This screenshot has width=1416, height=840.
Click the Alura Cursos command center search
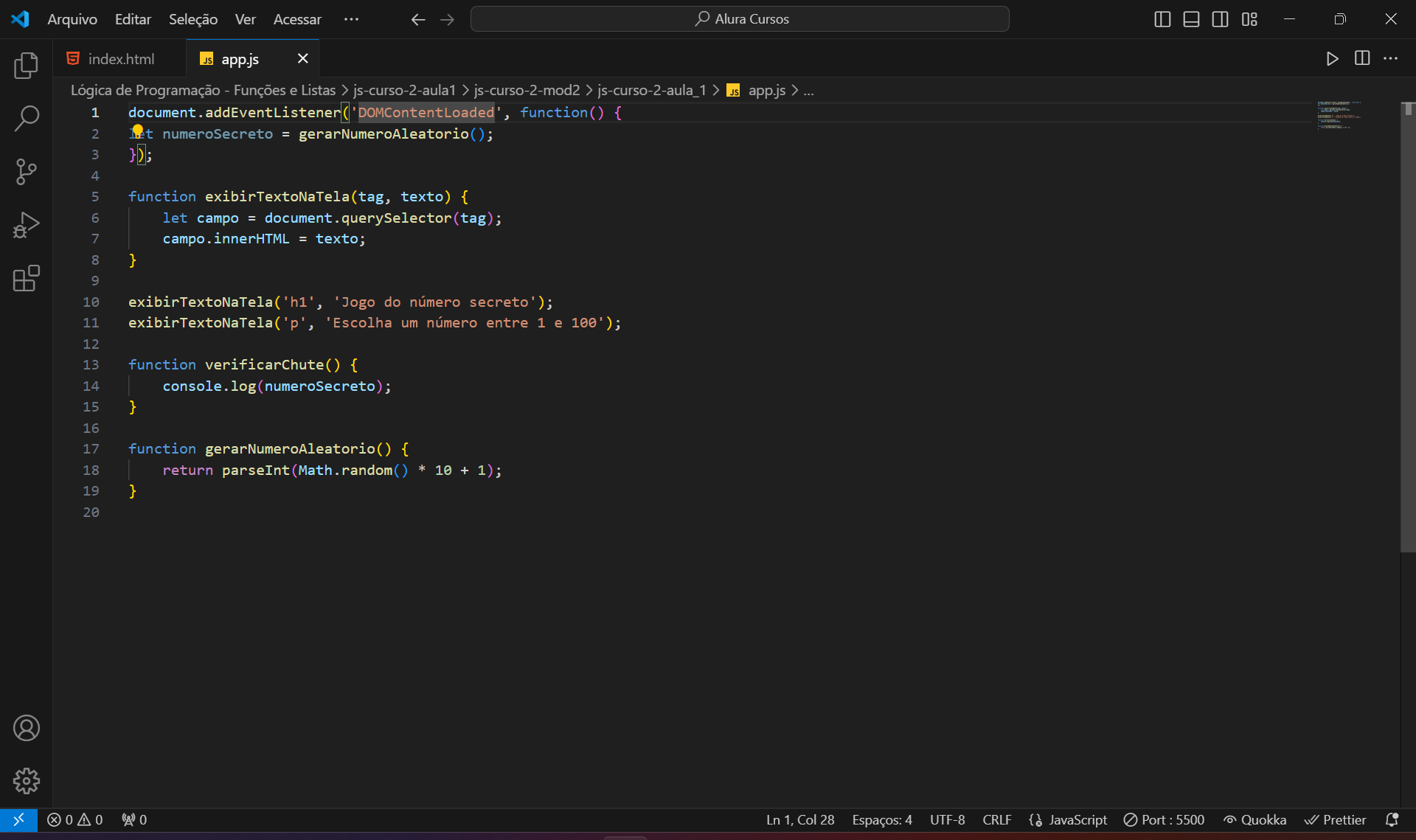740,19
